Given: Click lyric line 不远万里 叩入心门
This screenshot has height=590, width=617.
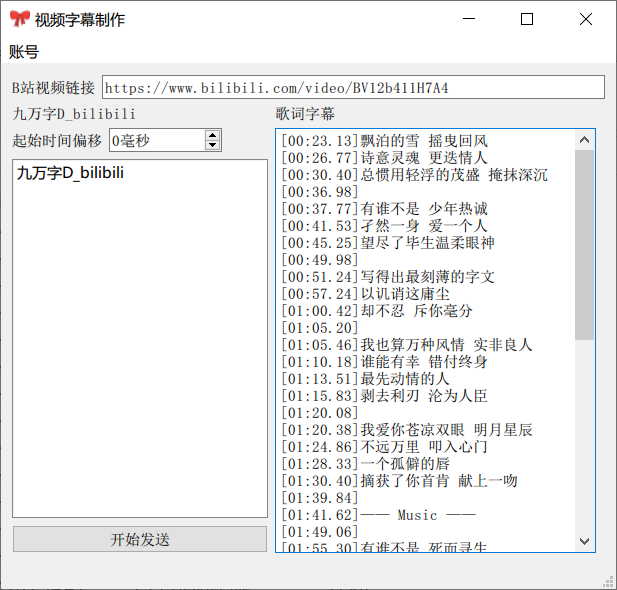Looking at the screenshot, I should pyautogui.click(x=384, y=447).
